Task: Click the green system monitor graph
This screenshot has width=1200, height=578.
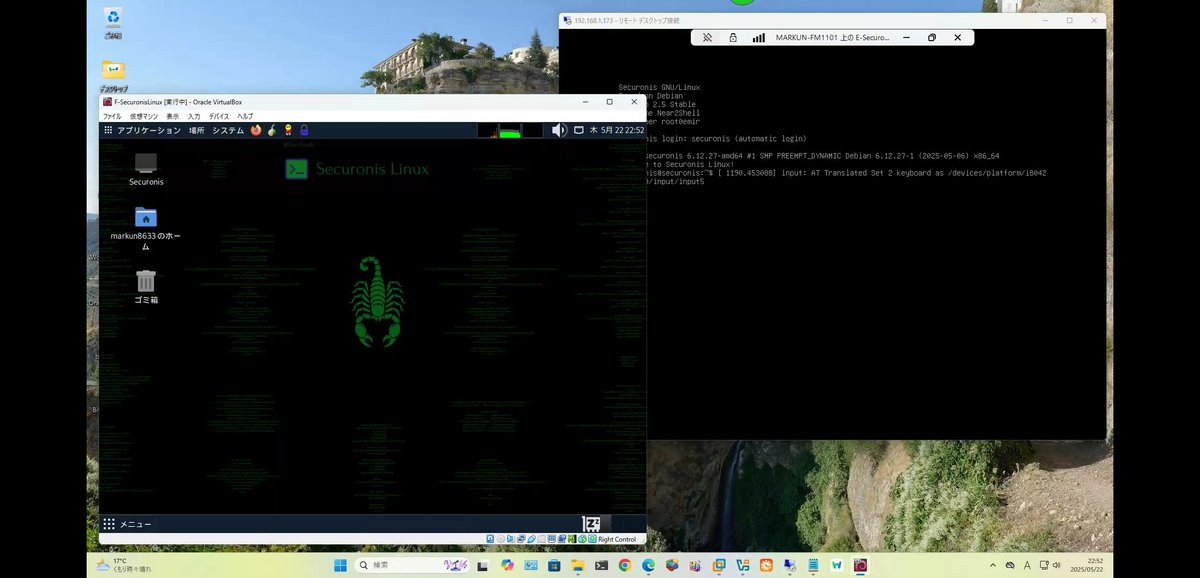Action: coord(510,130)
